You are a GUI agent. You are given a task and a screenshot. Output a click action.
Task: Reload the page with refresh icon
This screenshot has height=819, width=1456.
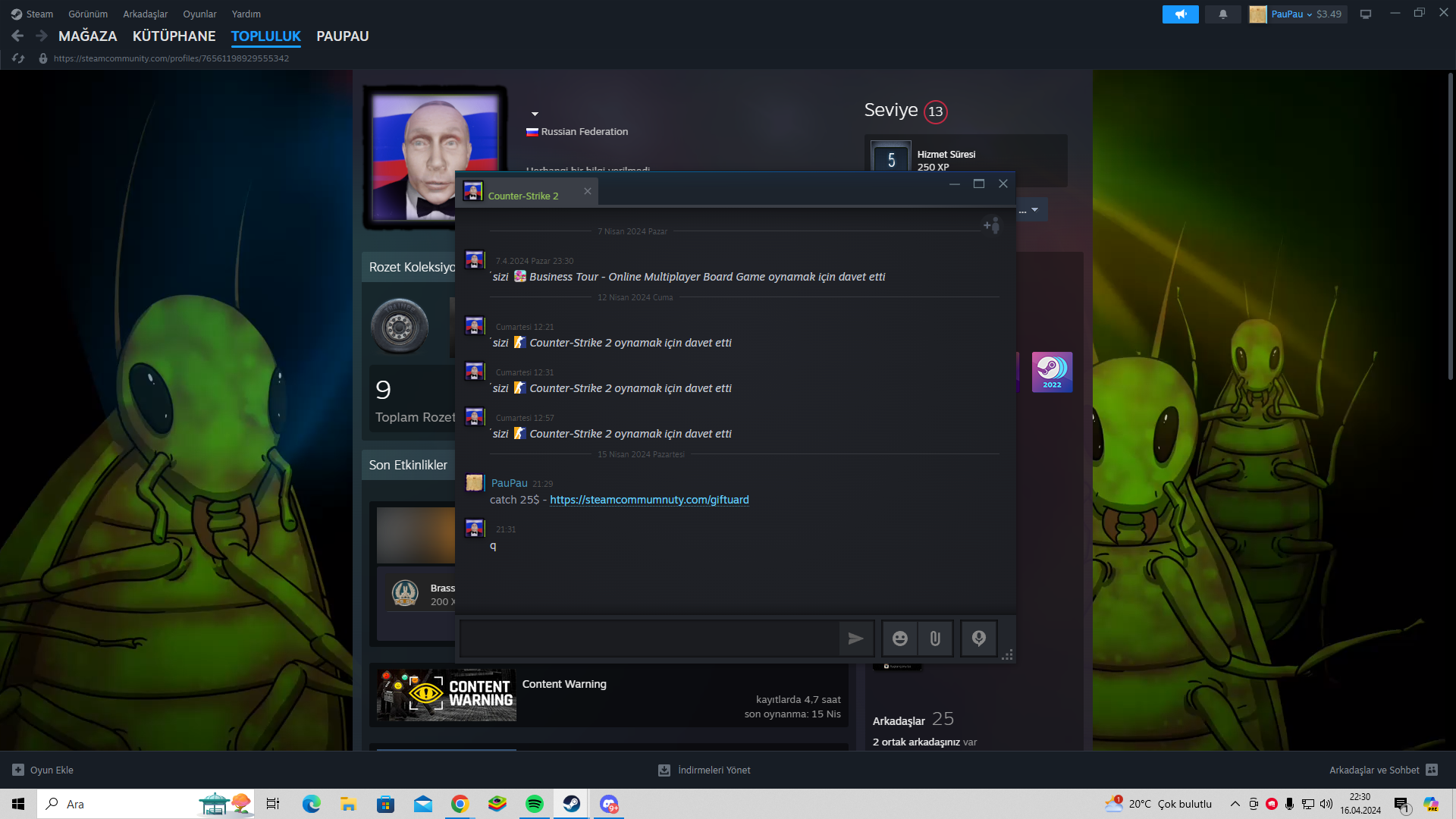click(x=18, y=58)
